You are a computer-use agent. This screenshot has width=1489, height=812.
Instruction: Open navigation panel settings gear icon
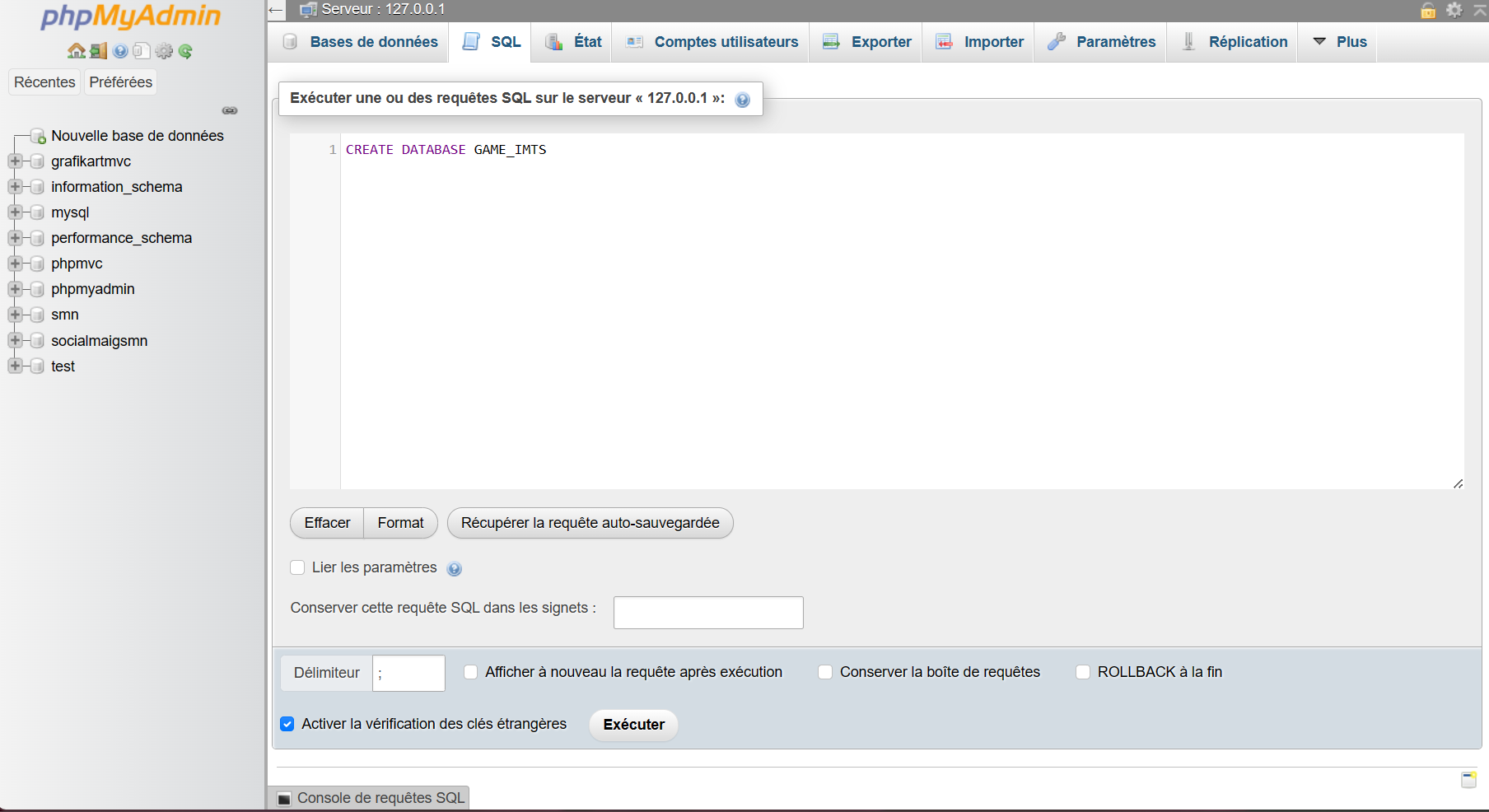pos(164,51)
